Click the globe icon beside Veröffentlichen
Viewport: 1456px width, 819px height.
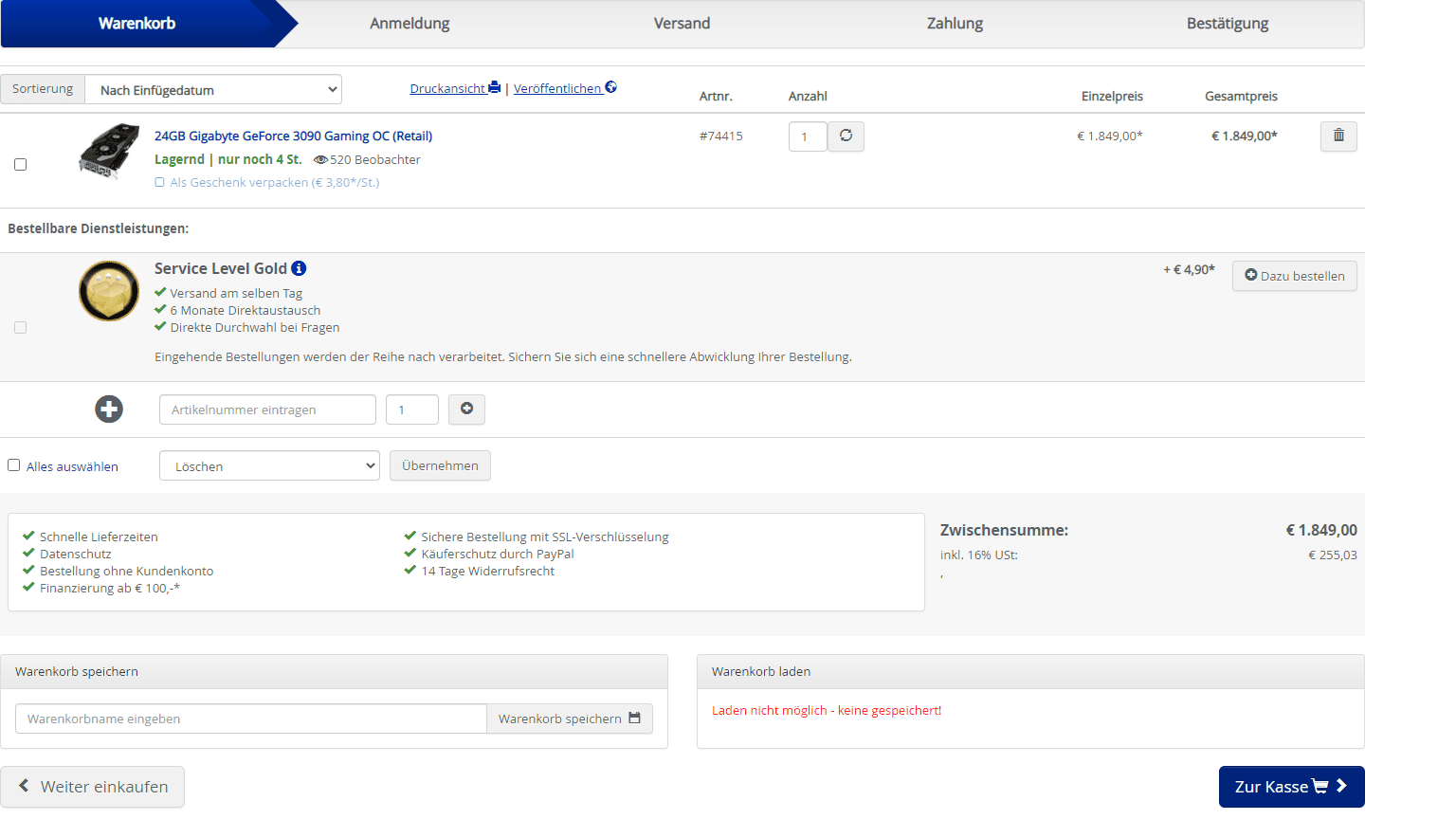tap(610, 87)
